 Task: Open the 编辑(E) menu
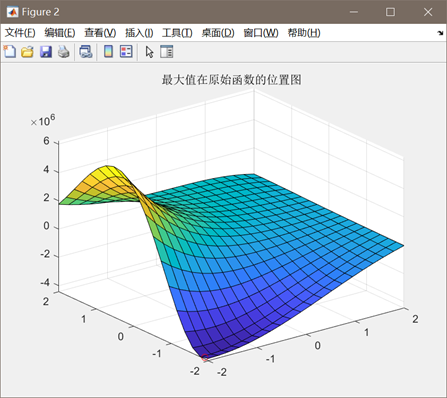point(60,33)
